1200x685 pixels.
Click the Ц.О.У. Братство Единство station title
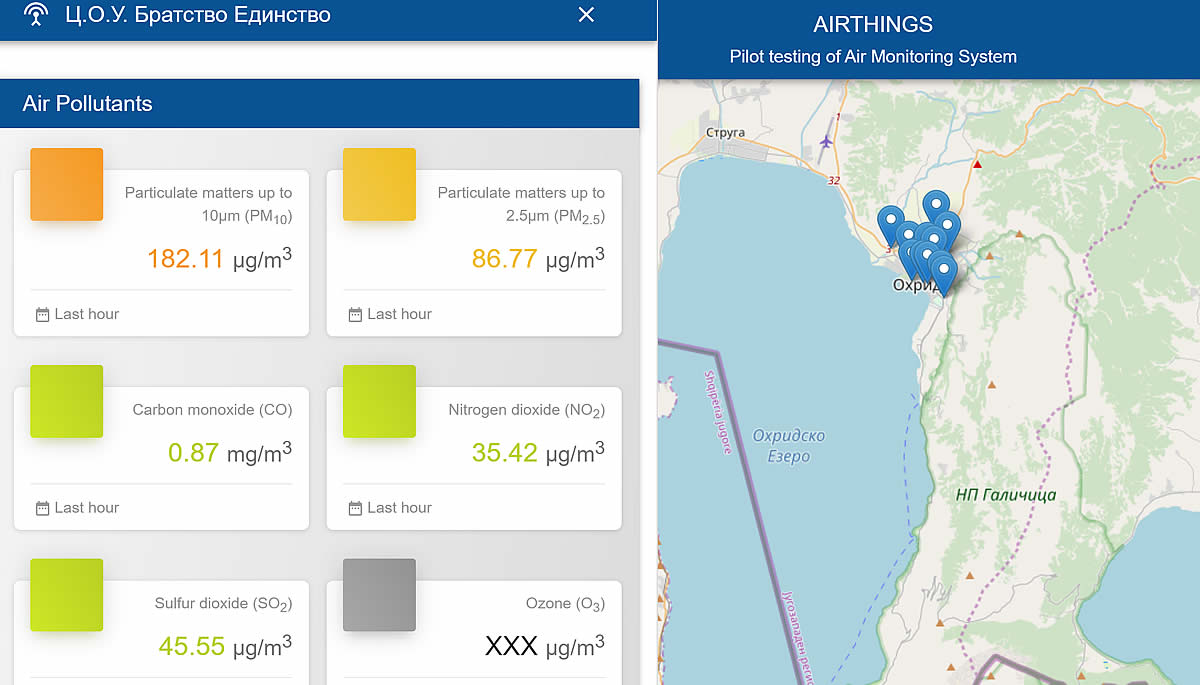pyautogui.click(x=198, y=14)
